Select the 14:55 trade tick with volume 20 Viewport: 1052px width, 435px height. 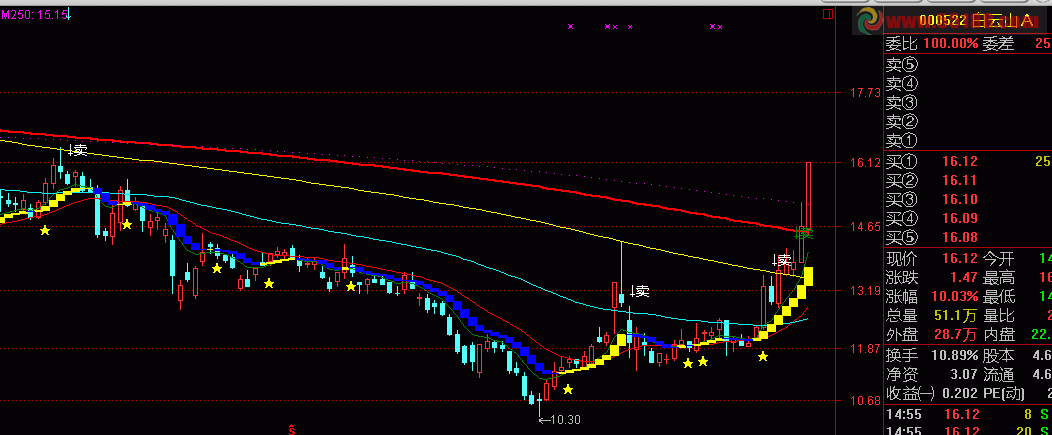pyautogui.click(x=968, y=430)
